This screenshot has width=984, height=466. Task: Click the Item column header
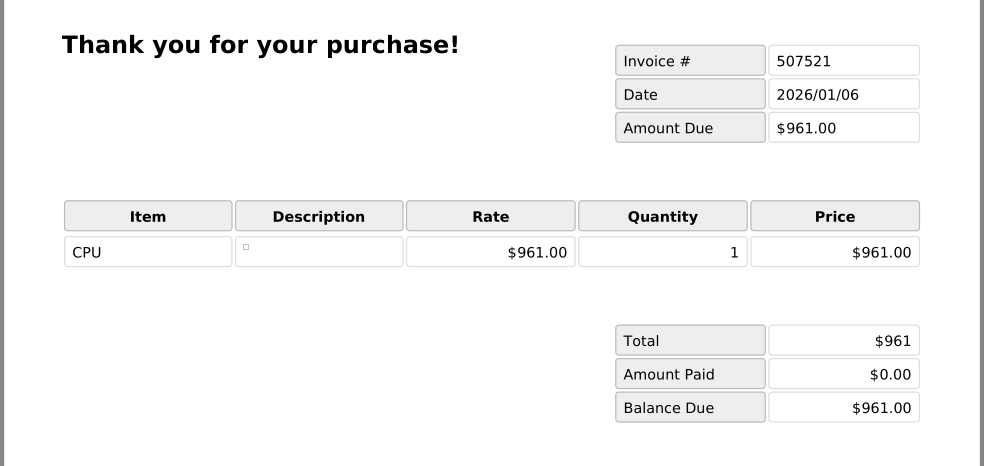[148, 216]
